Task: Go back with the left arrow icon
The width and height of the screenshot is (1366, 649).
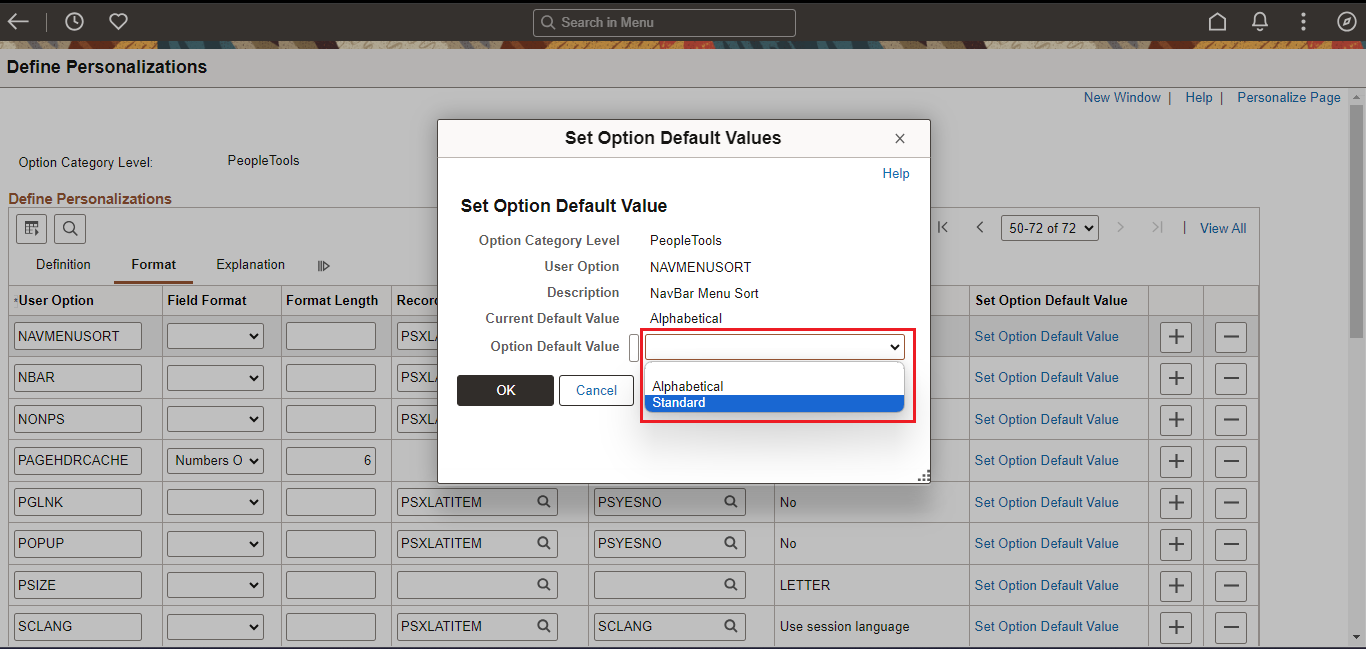Action: (x=19, y=21)
